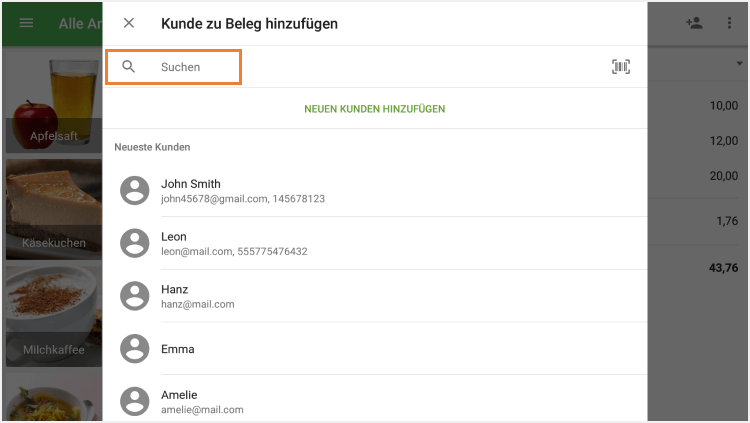Viewport: 750px width, 423px height.
Task: Expand the dropdown arrow under the toolbar
Action: click(x=738, y=64)
